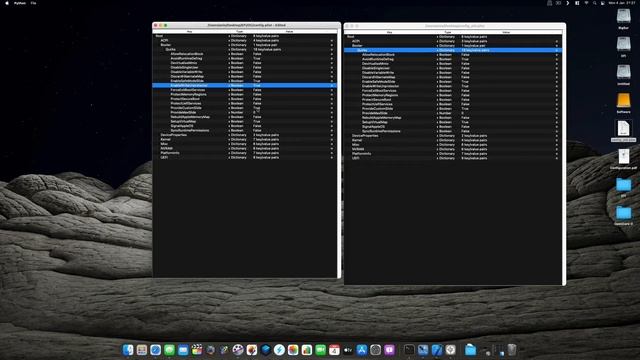Open Terminal from the Dock

point(409,350)
